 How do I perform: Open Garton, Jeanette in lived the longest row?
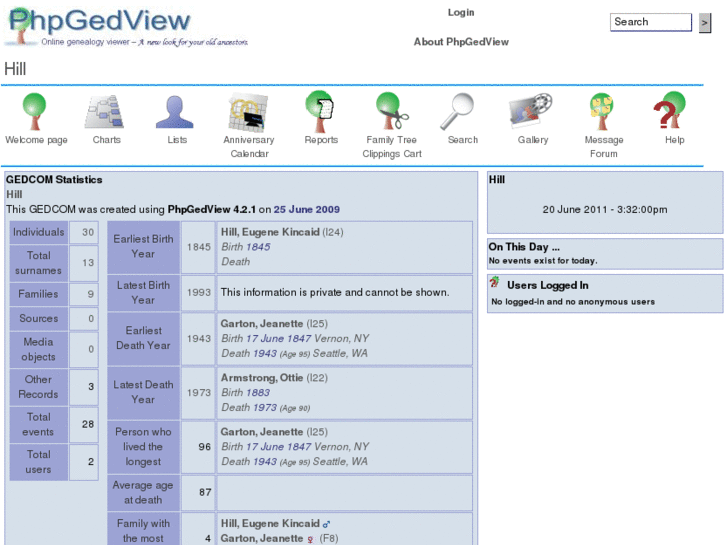pyautogui.click(x=274, y=432)
